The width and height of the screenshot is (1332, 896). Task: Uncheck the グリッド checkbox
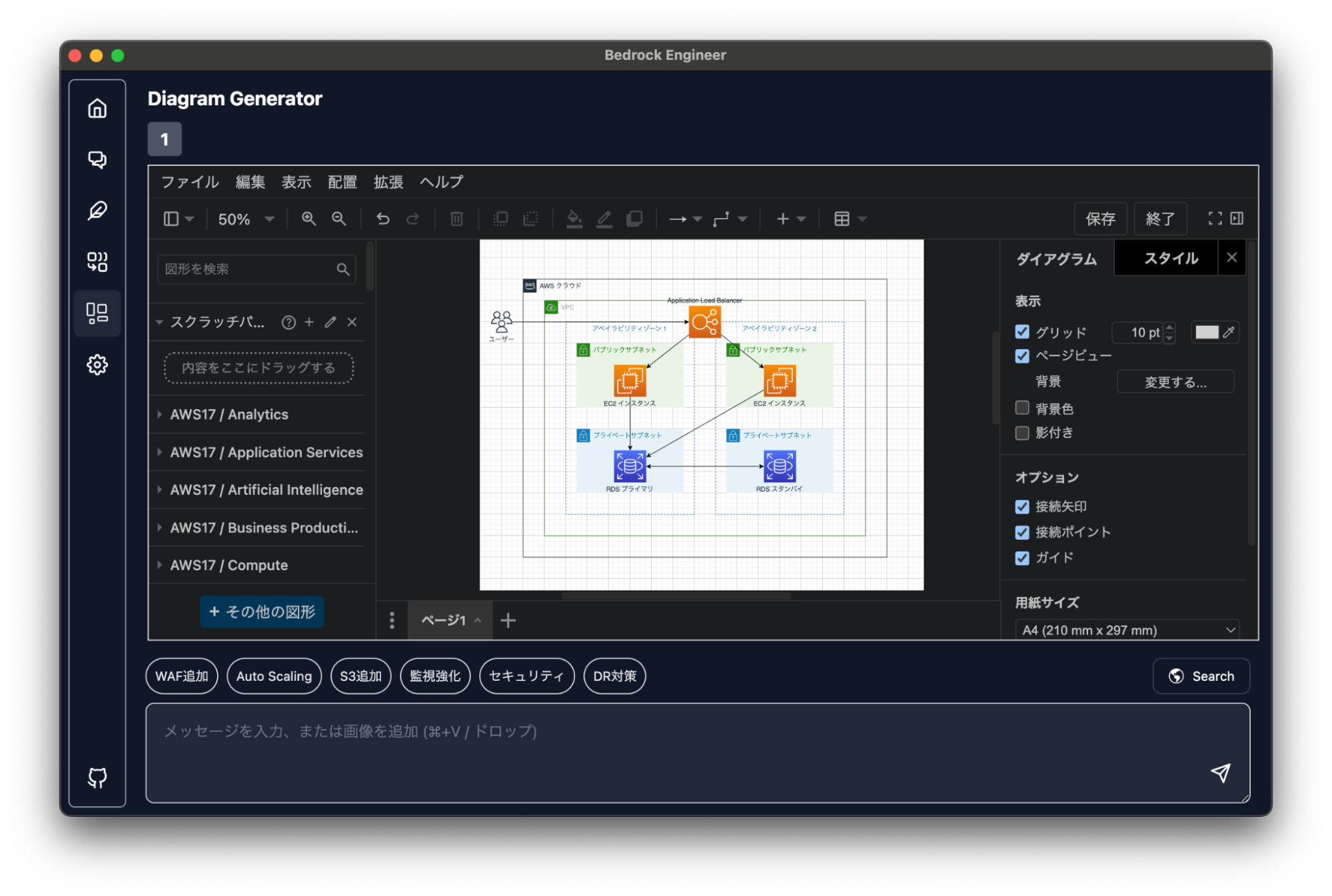tap(1021, 332)
